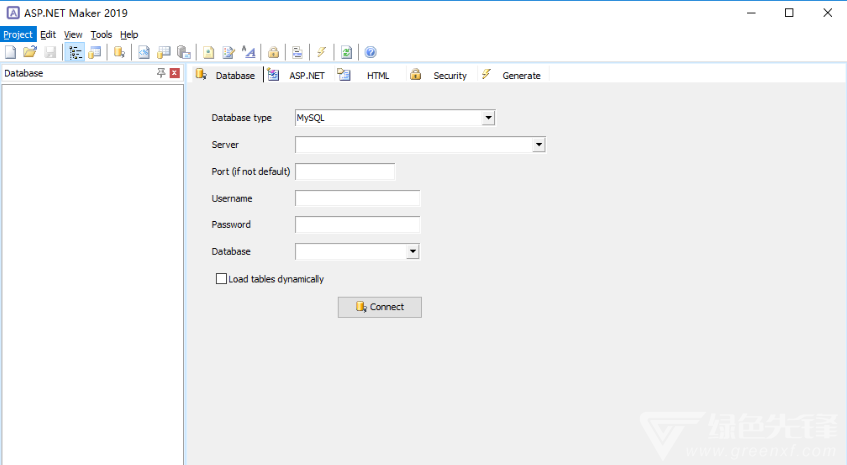Image resolution: width=847 pixels, height=465 pixels.
Task: Enable Load tables dynamically checkbox
Action: point(222,279)
